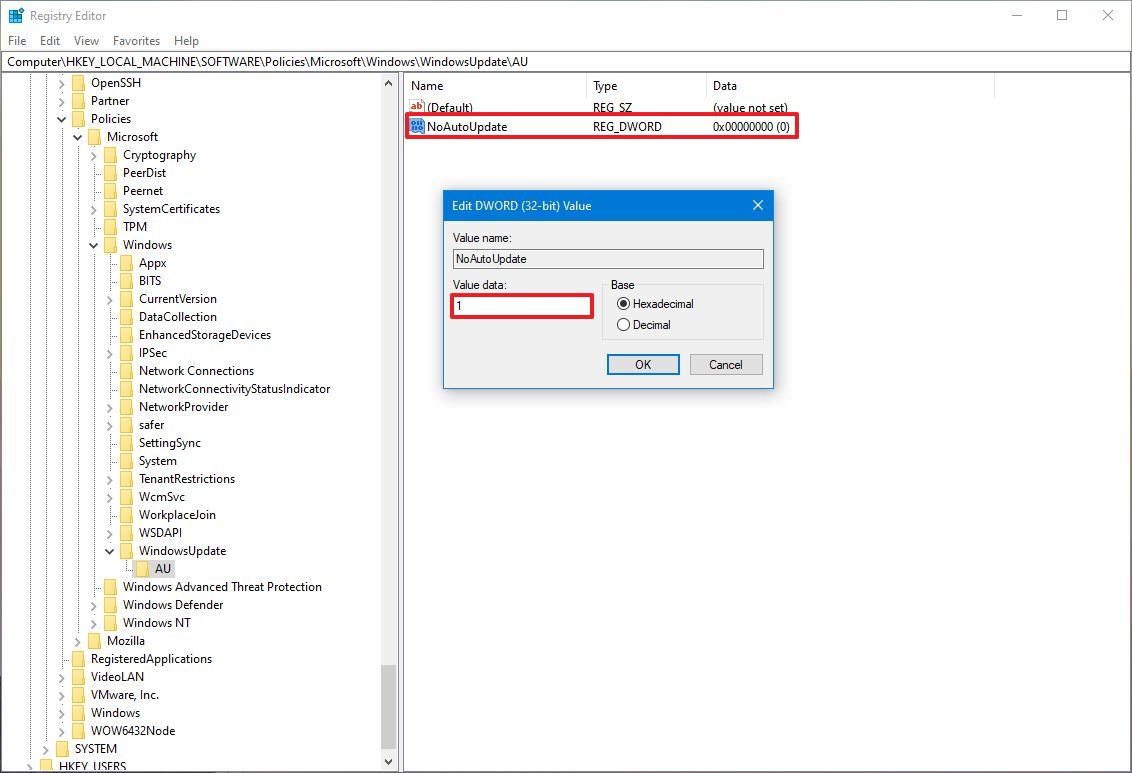
Task: Click the Value data input field
Action: coord(522,305)
